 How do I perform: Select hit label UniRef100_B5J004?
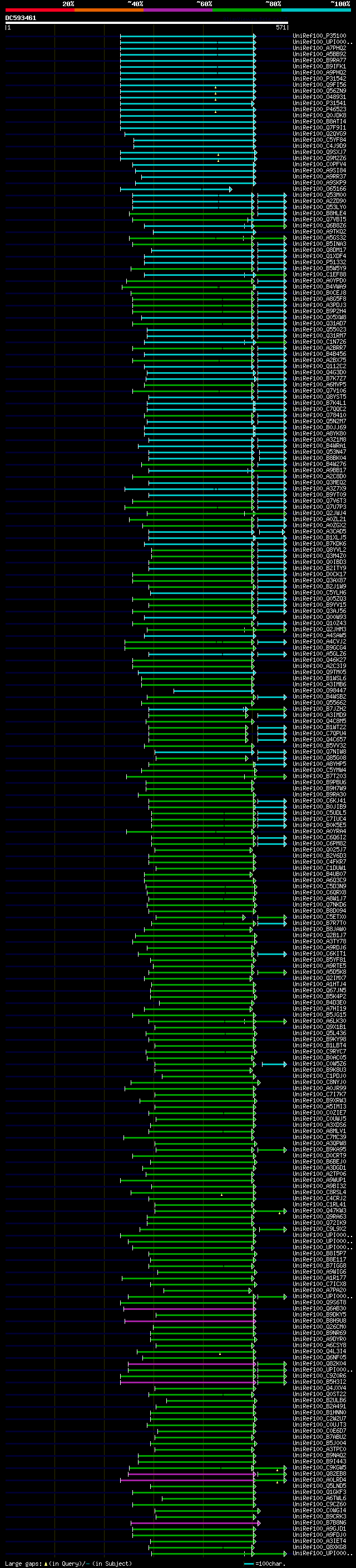tap(319, 1443)
